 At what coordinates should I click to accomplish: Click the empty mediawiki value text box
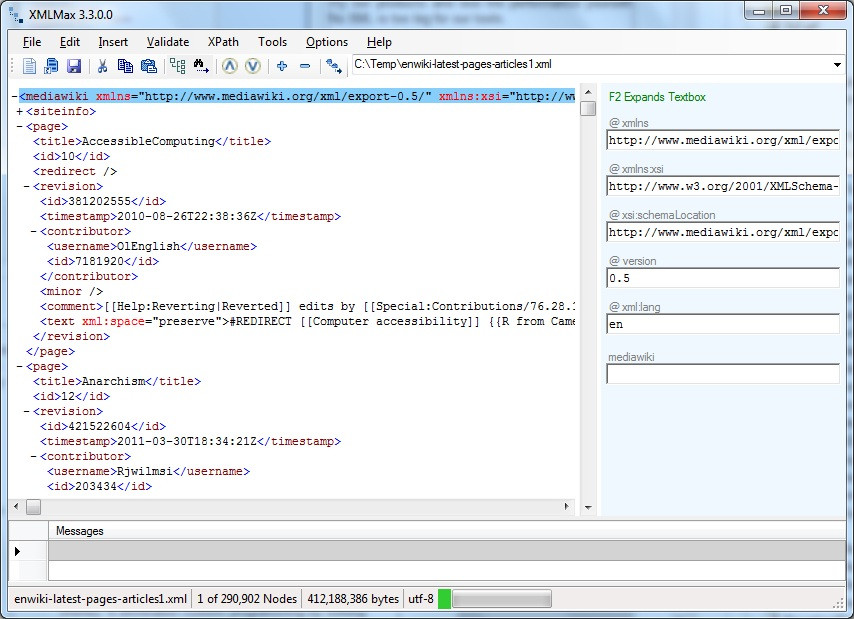(723, 374)
